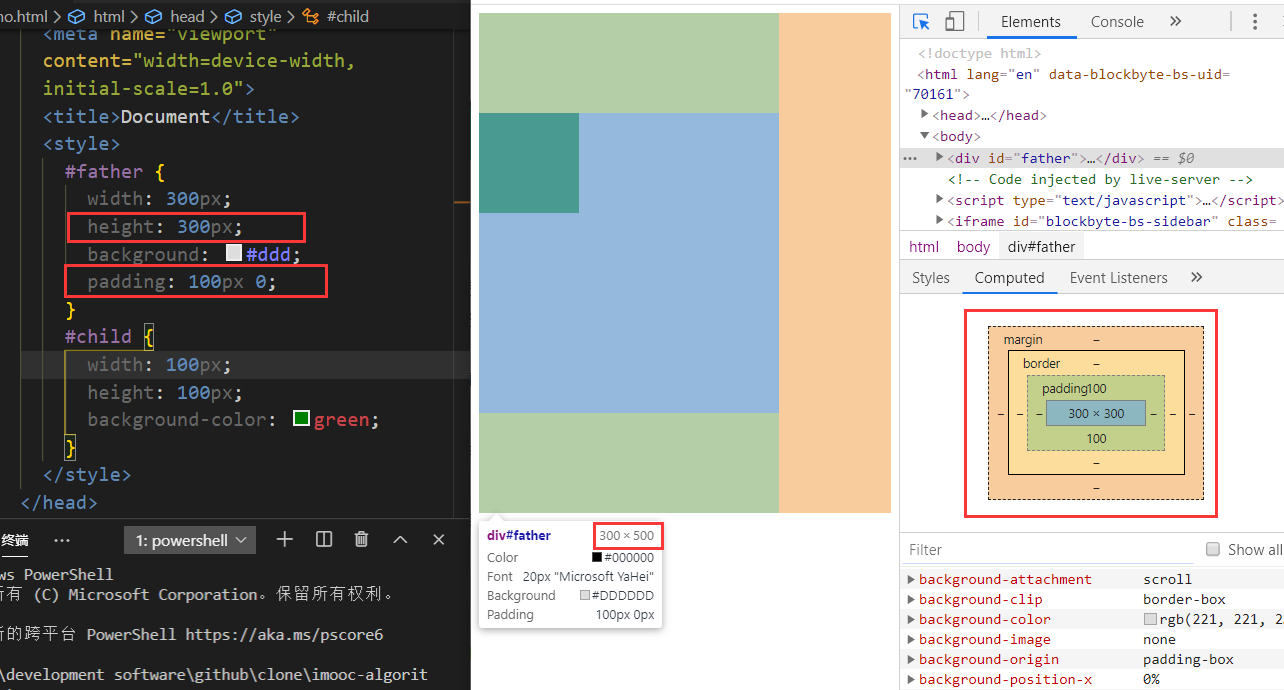
Task: Click rgb(221, 221 computed color swatch
Action: (x=1150, y=619)
